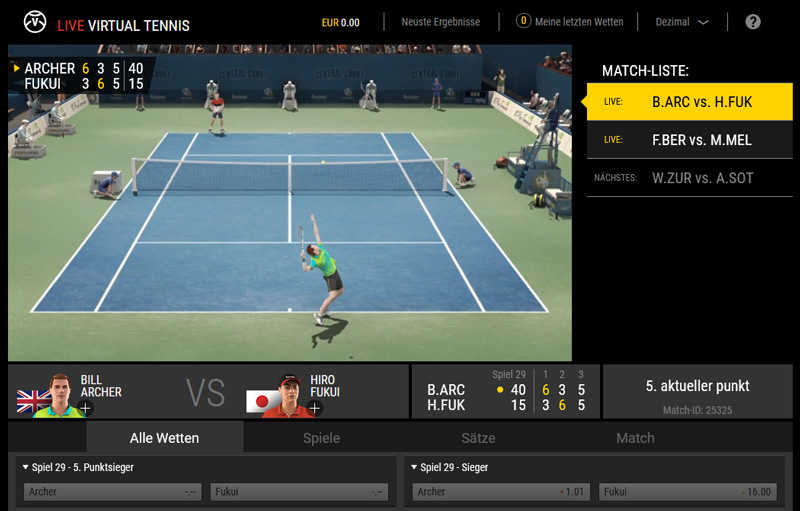Bet on Fukui as 5. Punktsieger
The width and height of the screenshot is (800, 511).
299,492
